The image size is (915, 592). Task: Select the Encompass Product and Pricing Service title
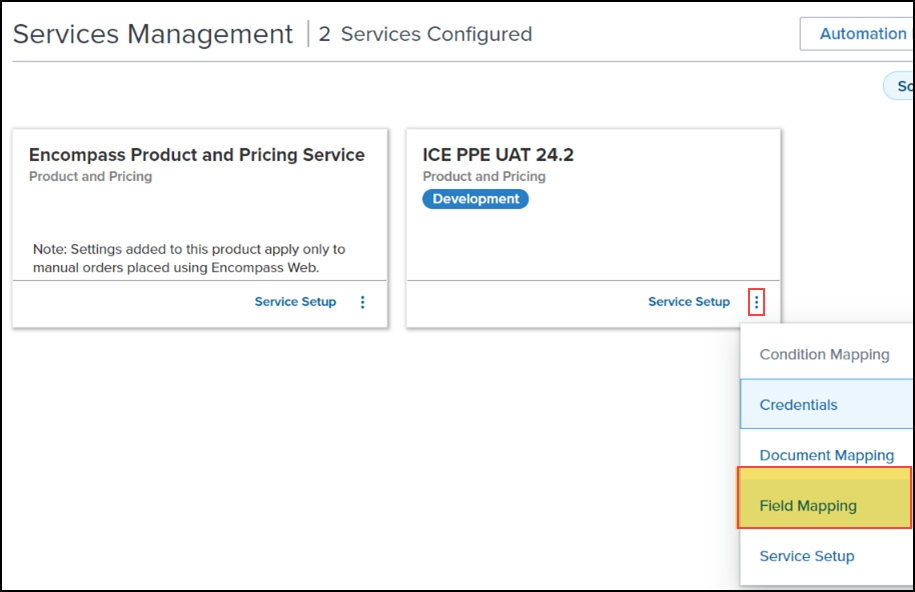(197, 155)
